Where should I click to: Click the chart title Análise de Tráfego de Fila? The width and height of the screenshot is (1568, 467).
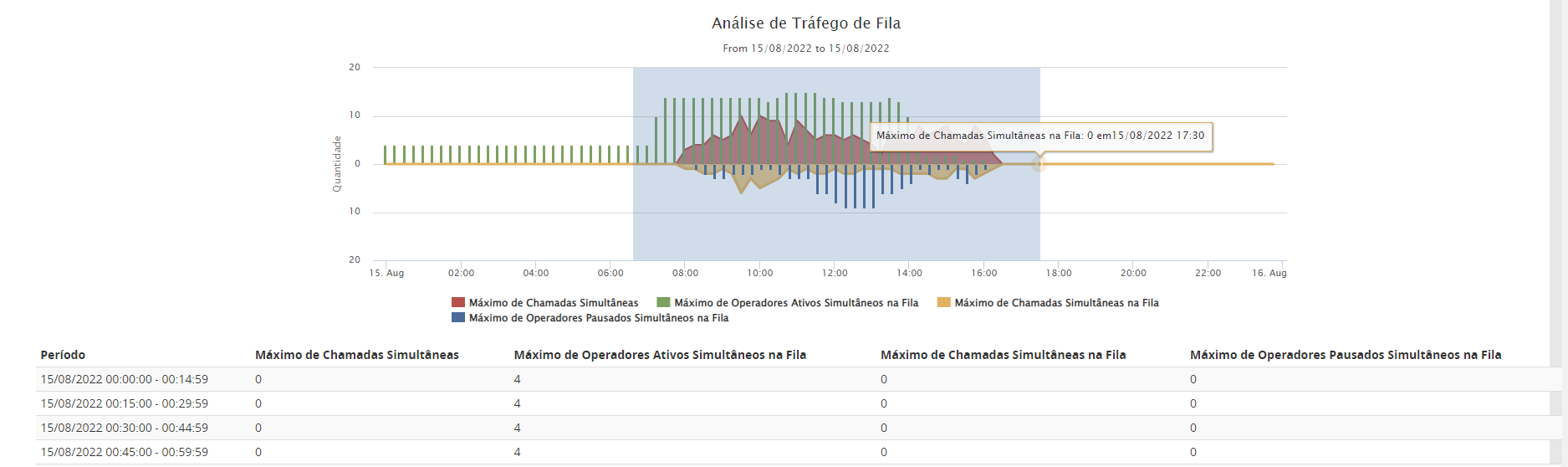point(806,23)
